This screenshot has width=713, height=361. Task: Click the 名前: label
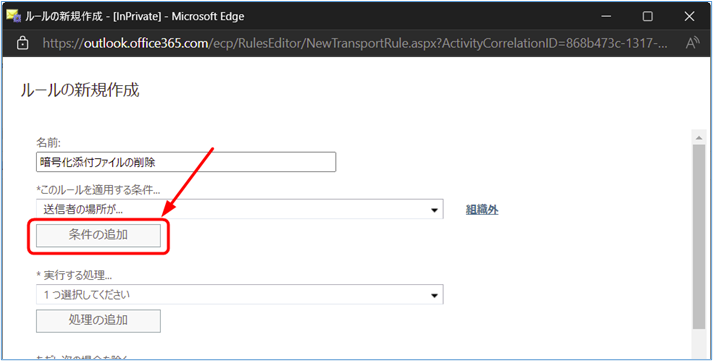pyautogui.click(x=48, y=143)
